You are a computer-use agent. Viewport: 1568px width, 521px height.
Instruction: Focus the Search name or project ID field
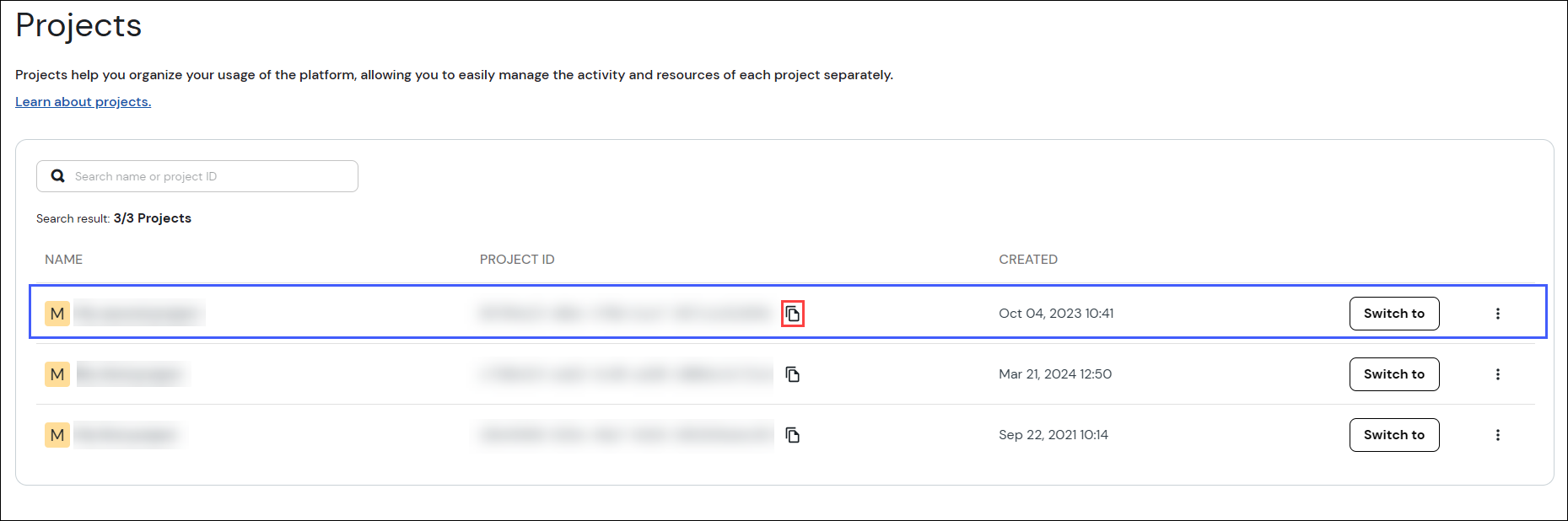(x=211, y=176)
